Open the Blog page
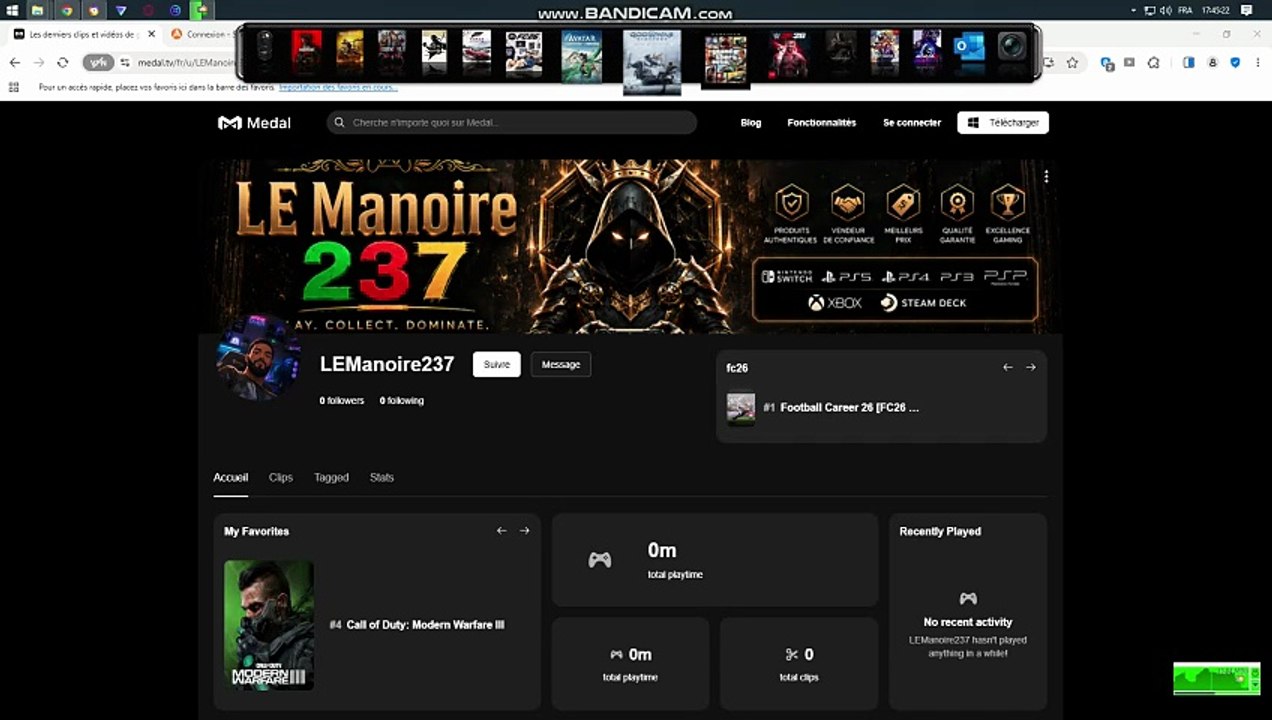 click(750, 123)
